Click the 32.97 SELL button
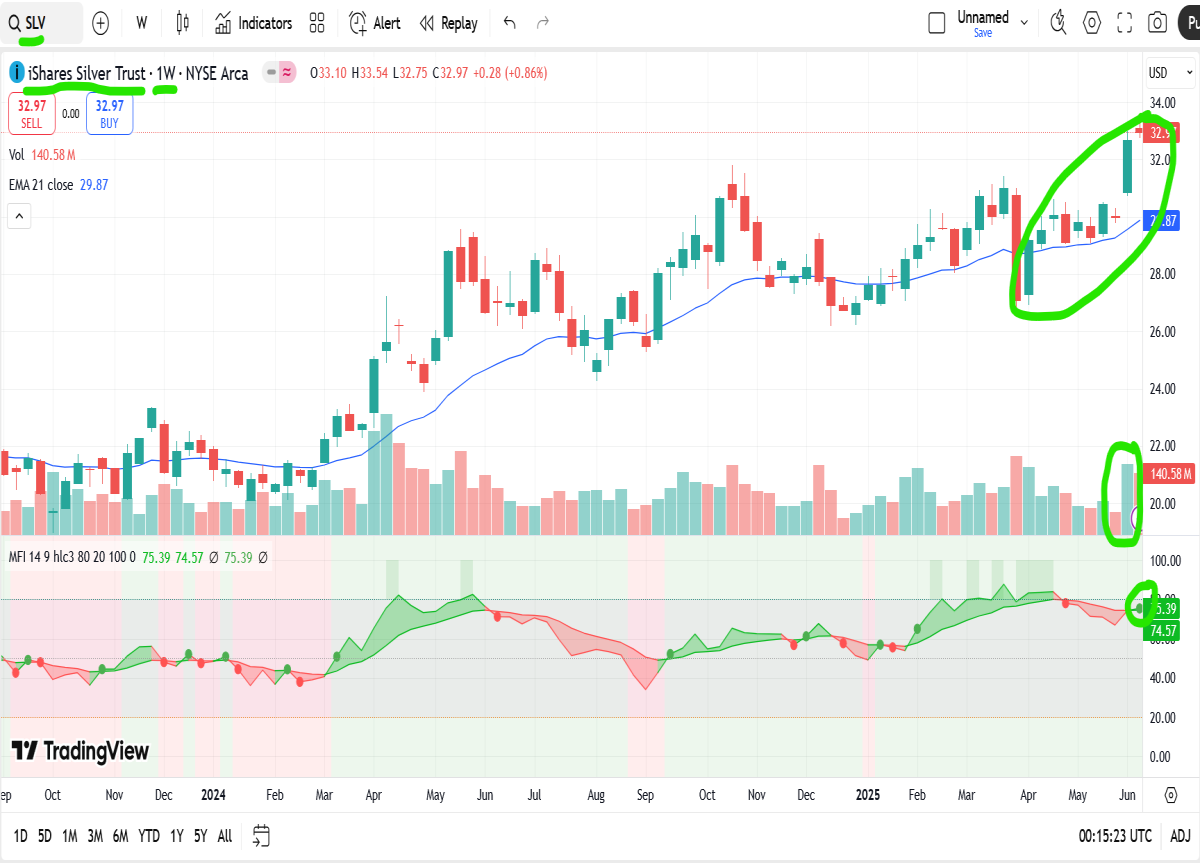The height and width of the screenshot is (863, 1200). [x=32, y=113]
